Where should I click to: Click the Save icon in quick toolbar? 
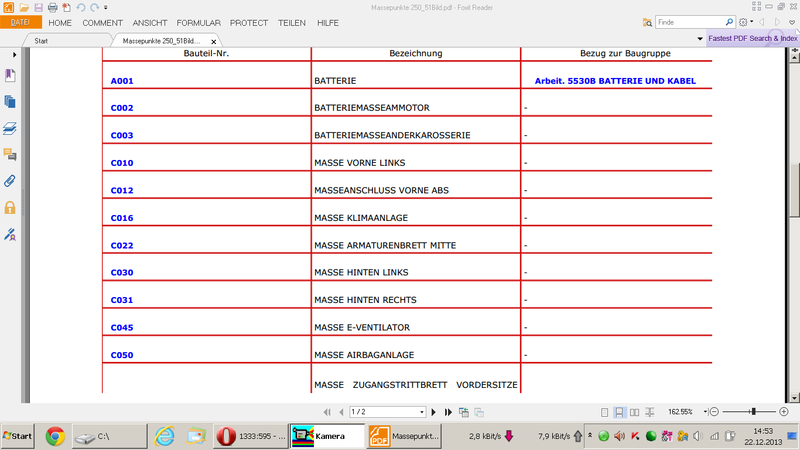(x=37, y=7)
